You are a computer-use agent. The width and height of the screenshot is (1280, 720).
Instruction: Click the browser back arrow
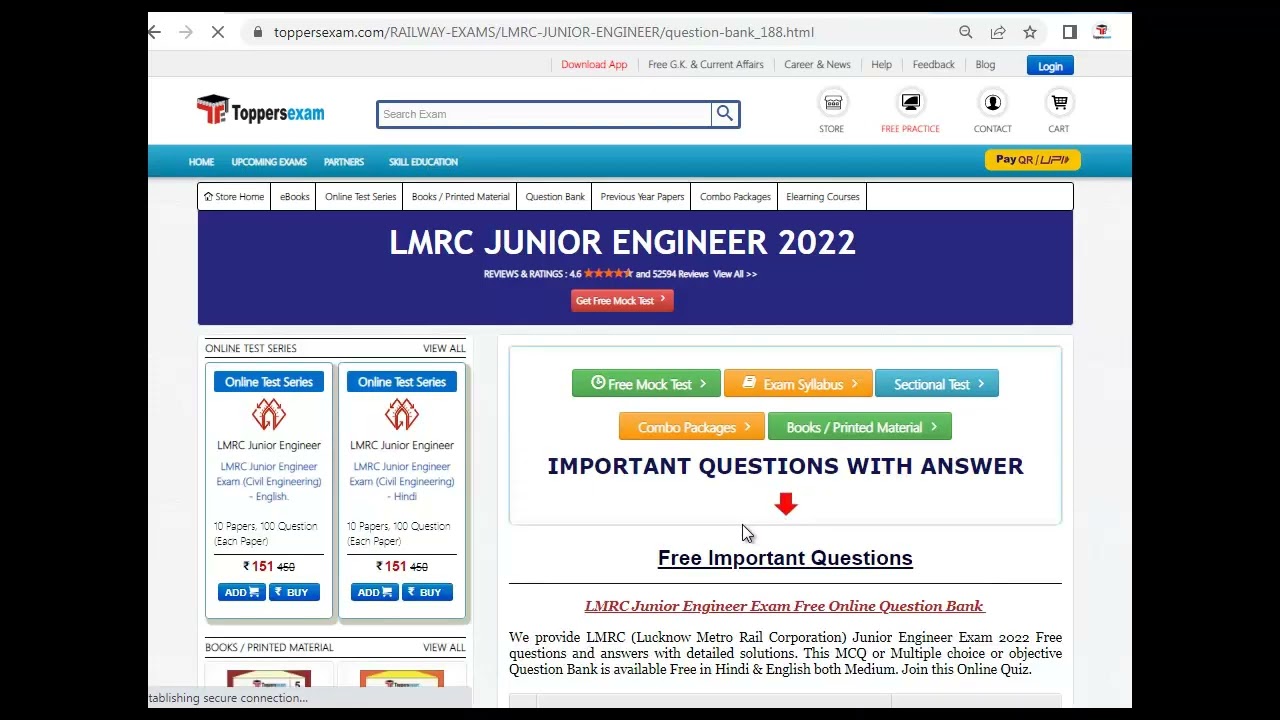155,32
